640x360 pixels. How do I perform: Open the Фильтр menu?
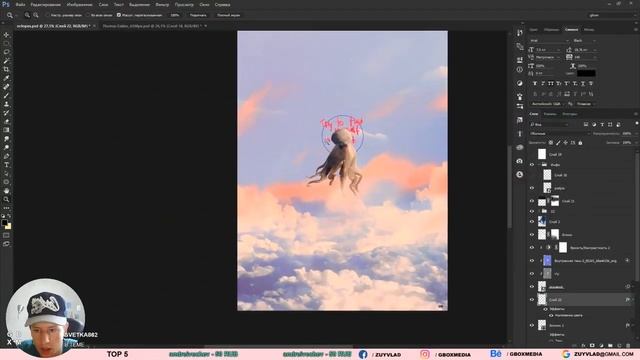(x=162, y=5)
